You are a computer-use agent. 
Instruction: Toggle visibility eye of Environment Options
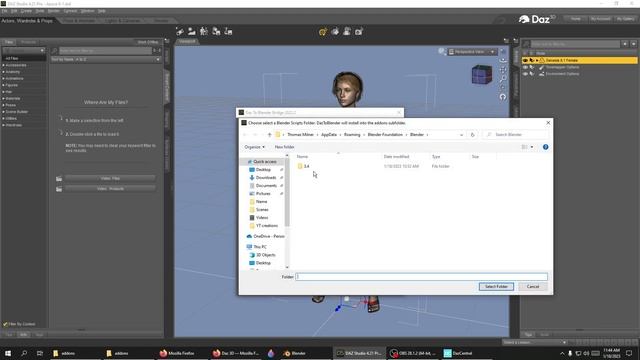tap(525, 74)
